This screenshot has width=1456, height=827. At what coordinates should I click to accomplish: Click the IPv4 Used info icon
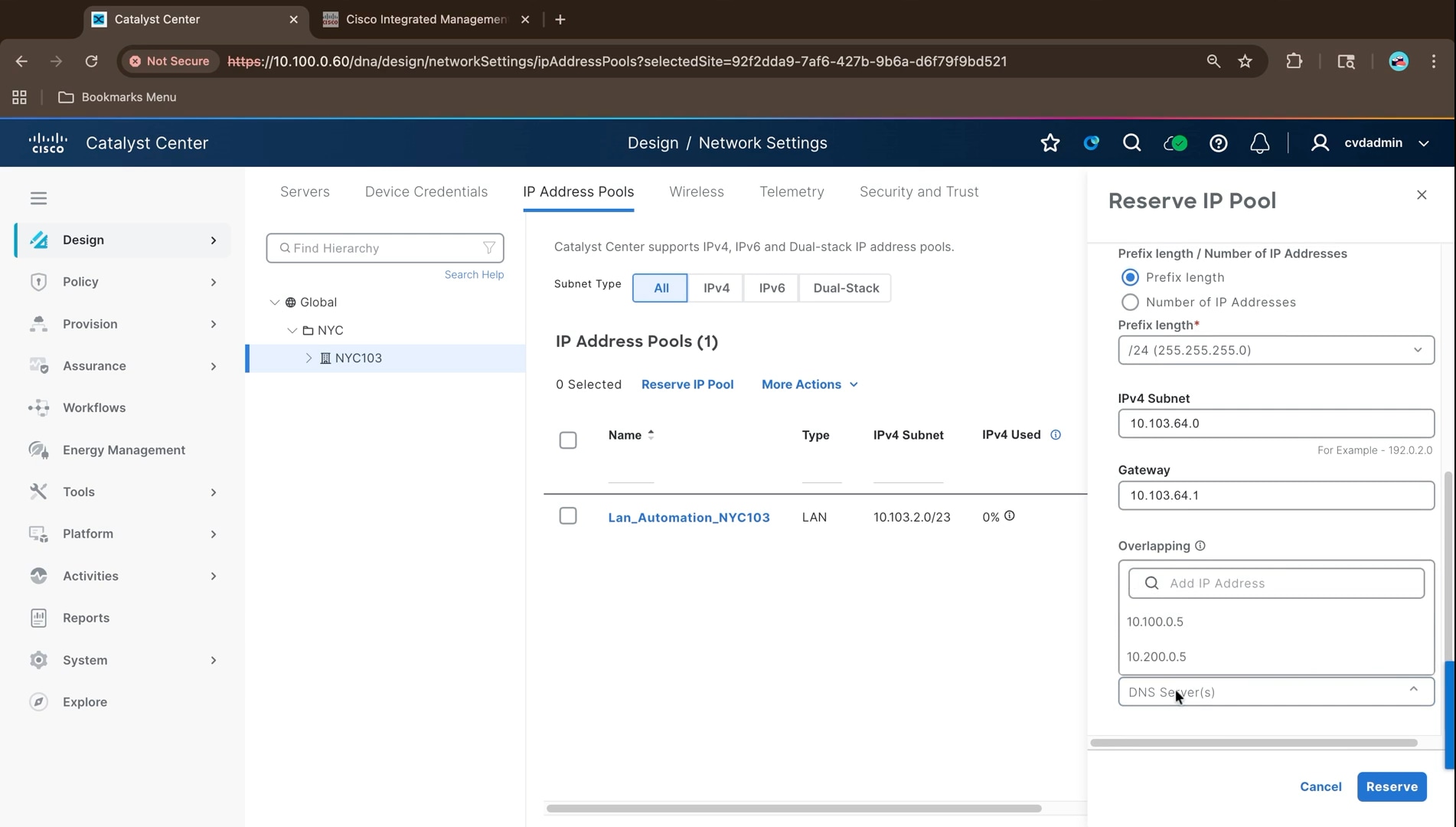[1056, 435]
